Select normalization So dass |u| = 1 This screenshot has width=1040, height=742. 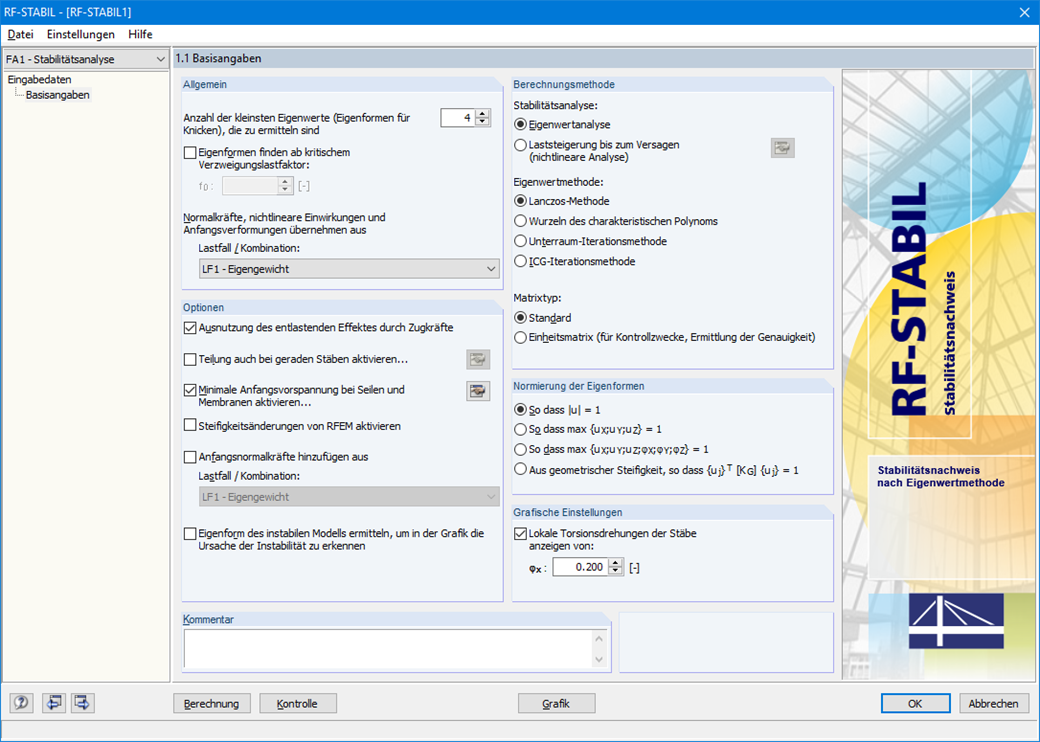[521, 410]
